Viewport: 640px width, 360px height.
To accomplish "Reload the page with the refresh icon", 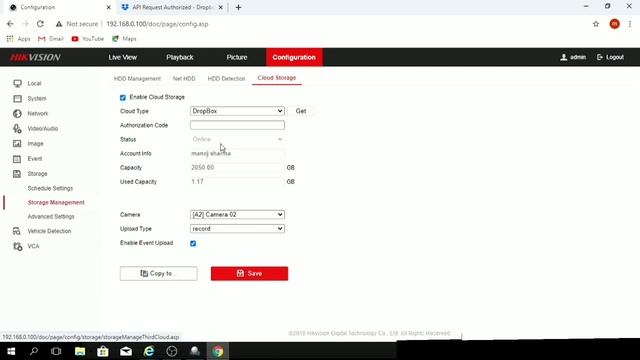I will 40,24.
